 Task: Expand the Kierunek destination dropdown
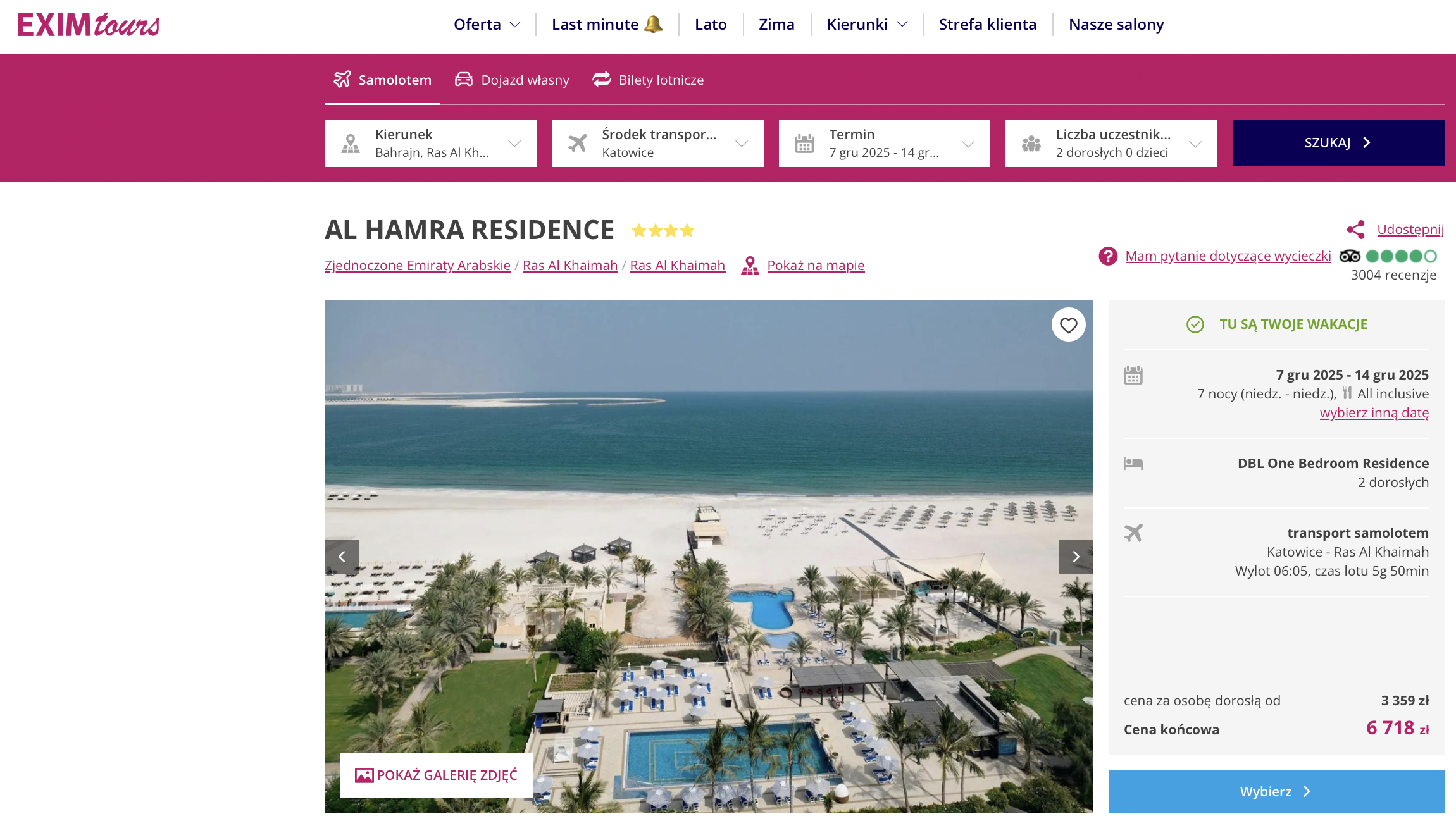[430, 144]
